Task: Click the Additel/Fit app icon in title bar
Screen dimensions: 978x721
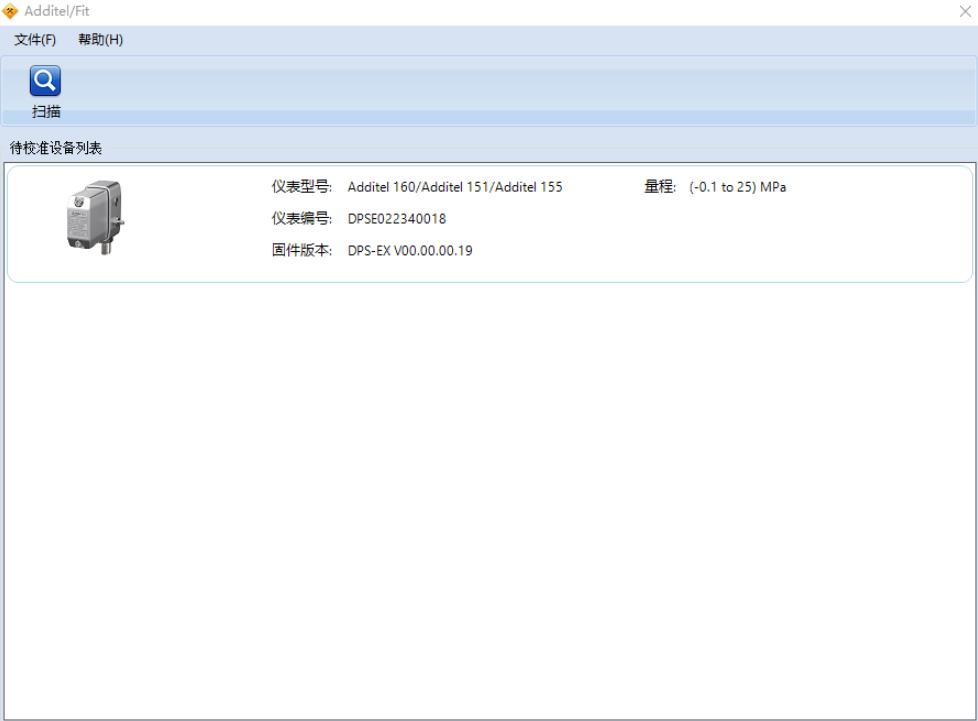Action: coord(10,12)
